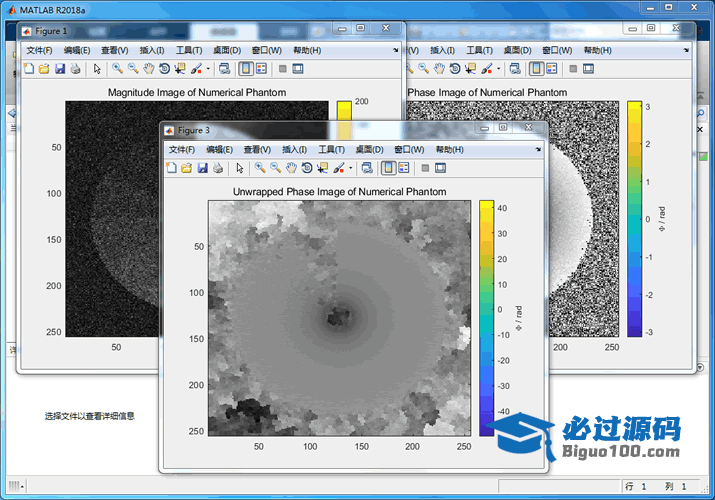Click Link Plot button in Figure 3 toolbar
715x500 pixels.
click(x=367, y=168)
